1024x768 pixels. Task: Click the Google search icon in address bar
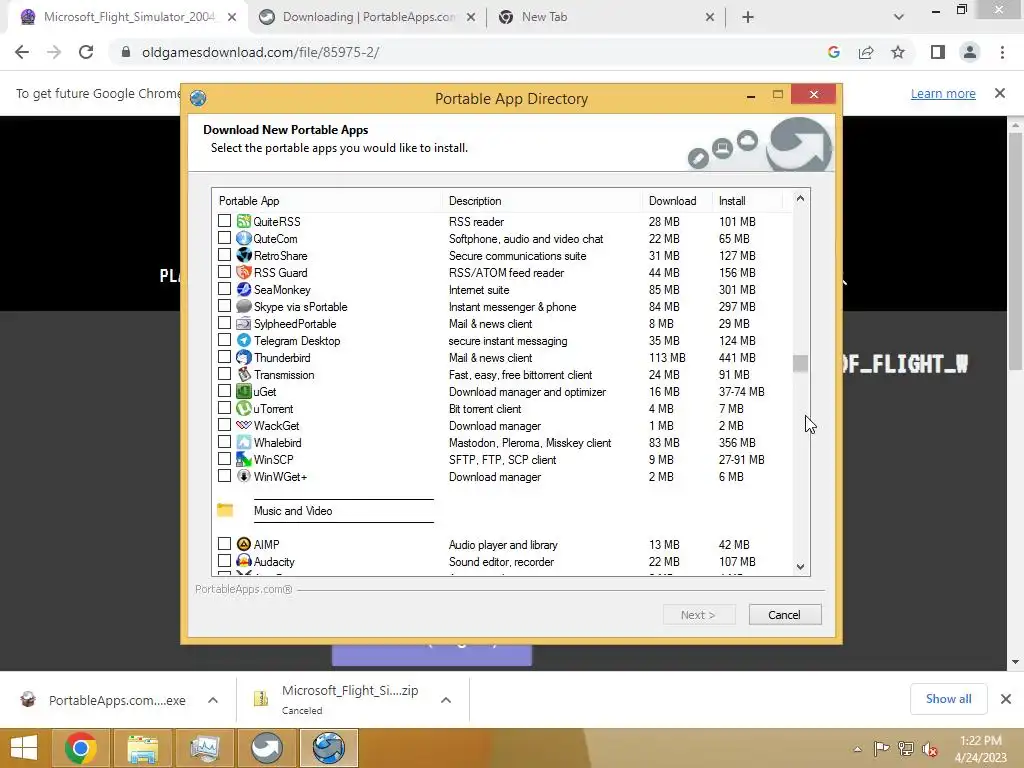[x=833, y=52]
